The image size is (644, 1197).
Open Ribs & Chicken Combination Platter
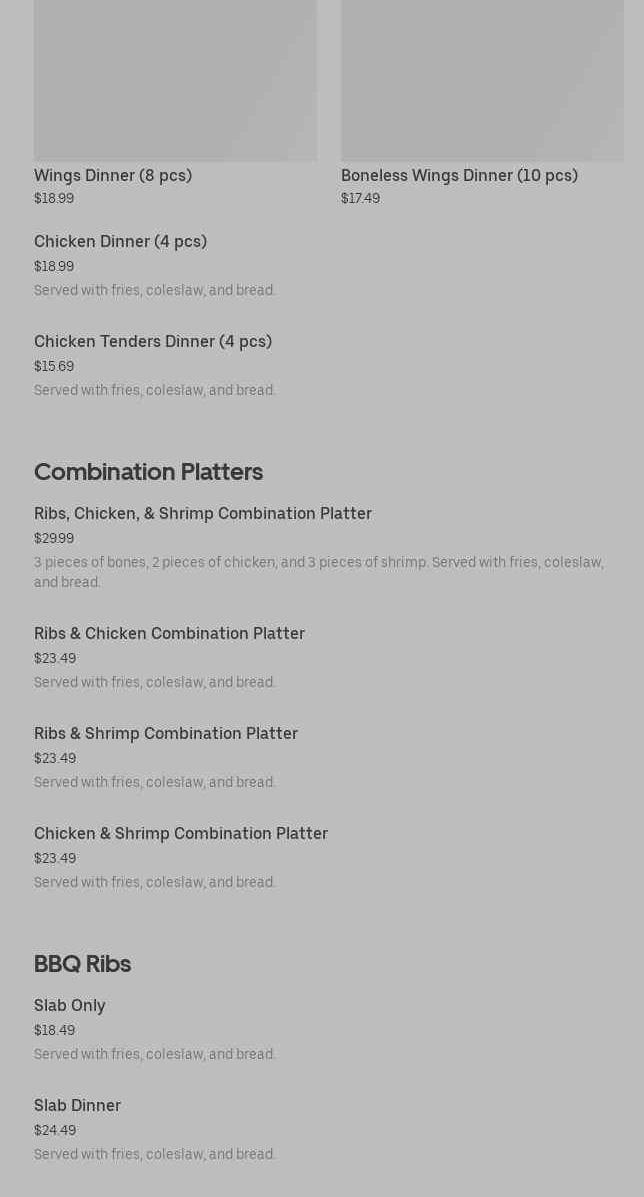(169, 634)
